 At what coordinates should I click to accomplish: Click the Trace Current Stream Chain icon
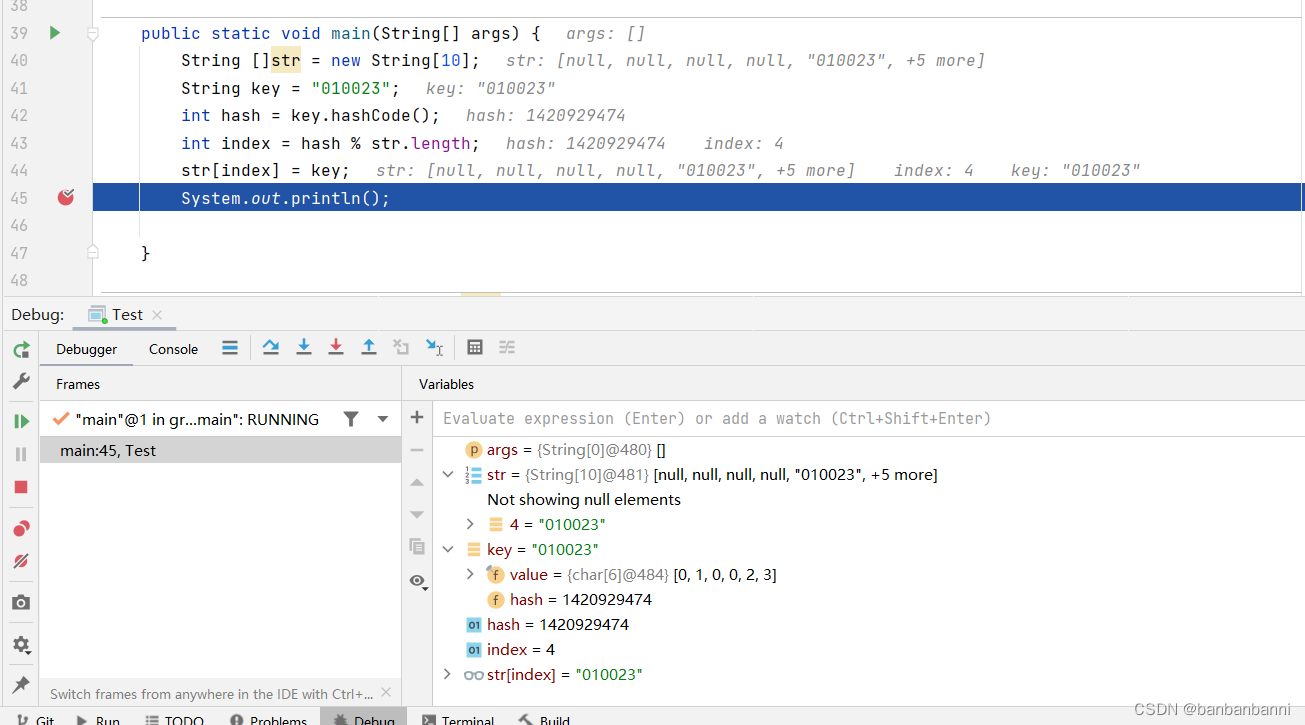[507, 347]
